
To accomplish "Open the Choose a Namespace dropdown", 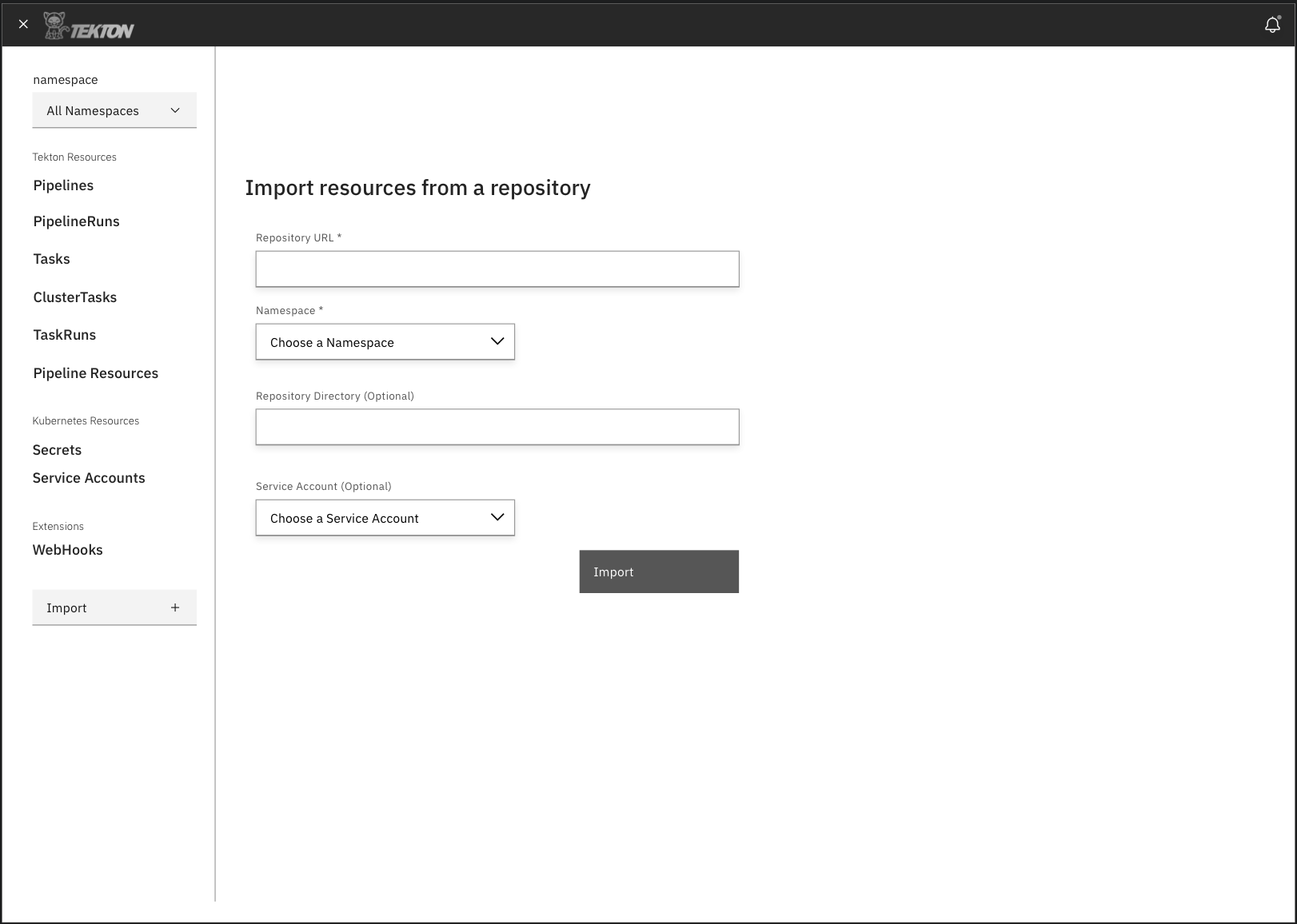I will pos(385,341).
